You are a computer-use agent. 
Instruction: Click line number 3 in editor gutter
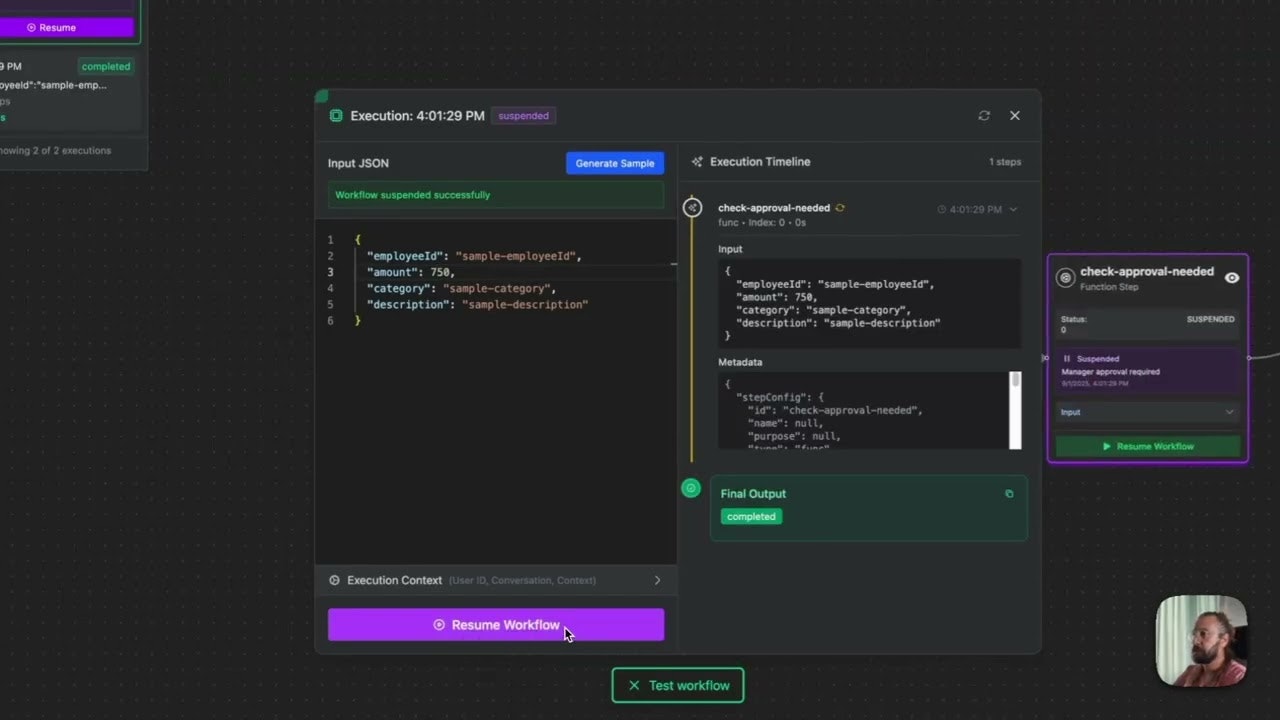[x=330, y=272]
